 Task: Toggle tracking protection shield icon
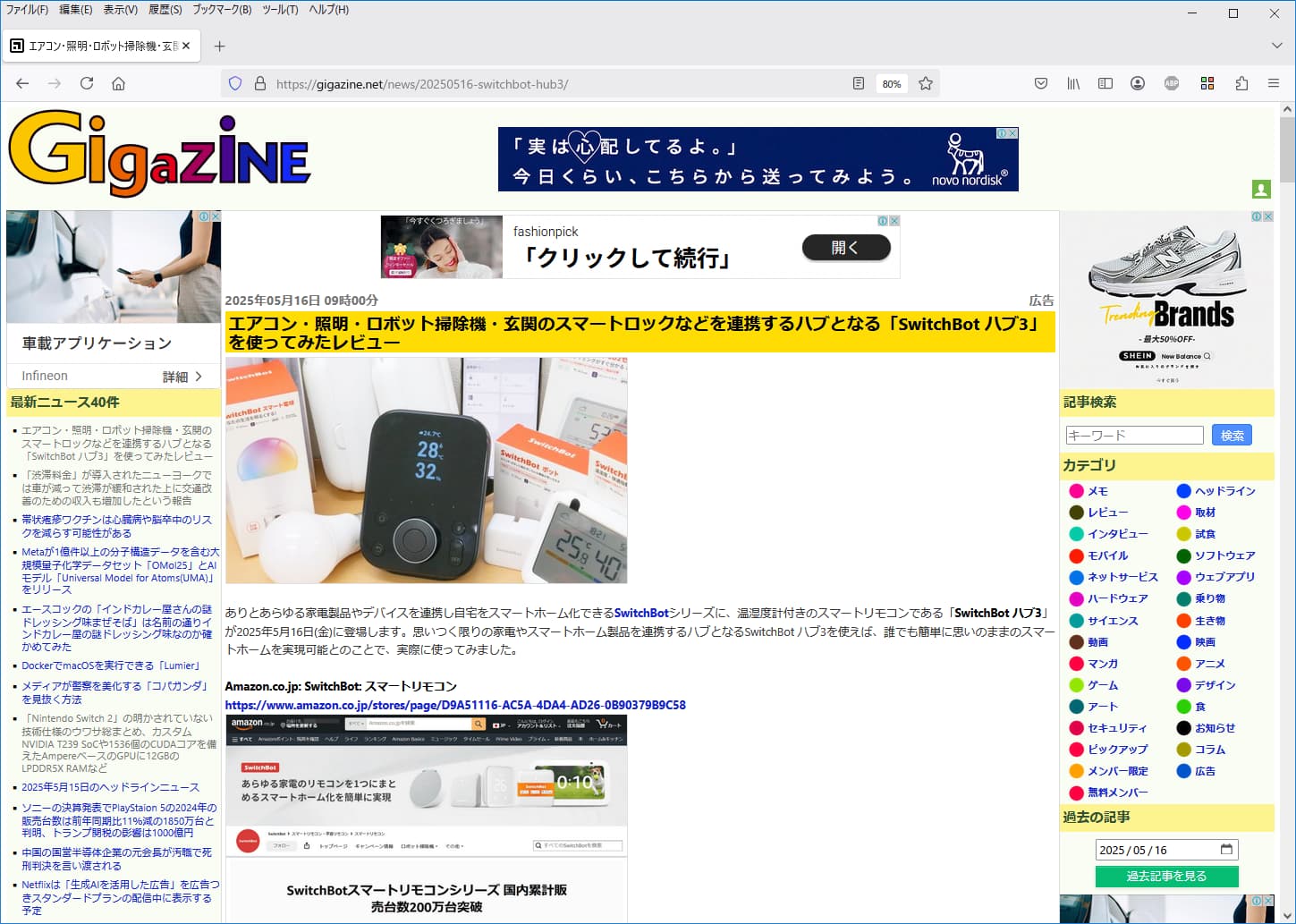235,83
